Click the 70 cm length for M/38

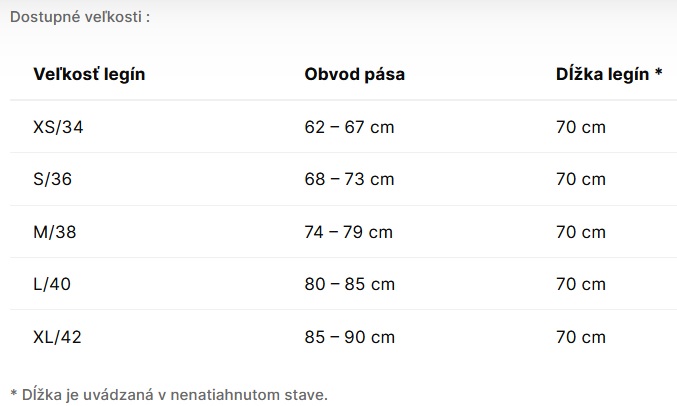click(x=581, y=232)
